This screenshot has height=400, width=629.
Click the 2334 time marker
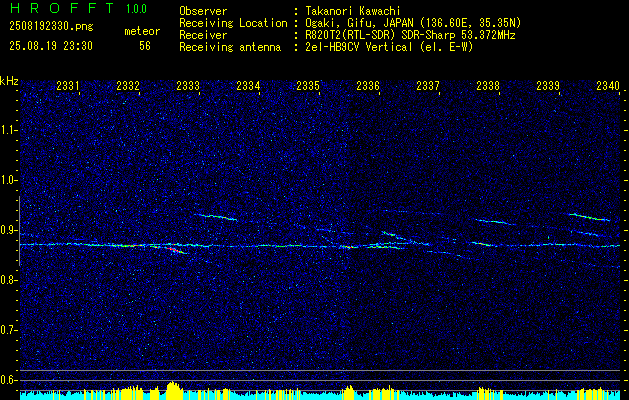[248, 85]
